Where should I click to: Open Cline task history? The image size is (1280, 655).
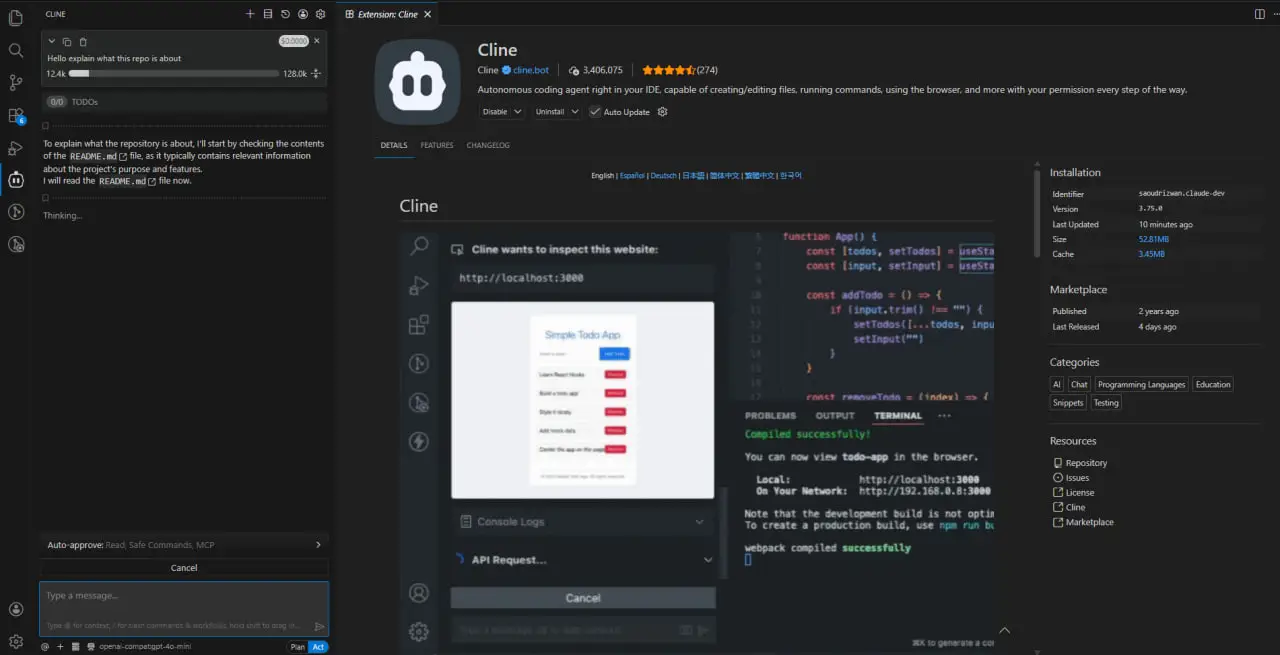(285, 14)
